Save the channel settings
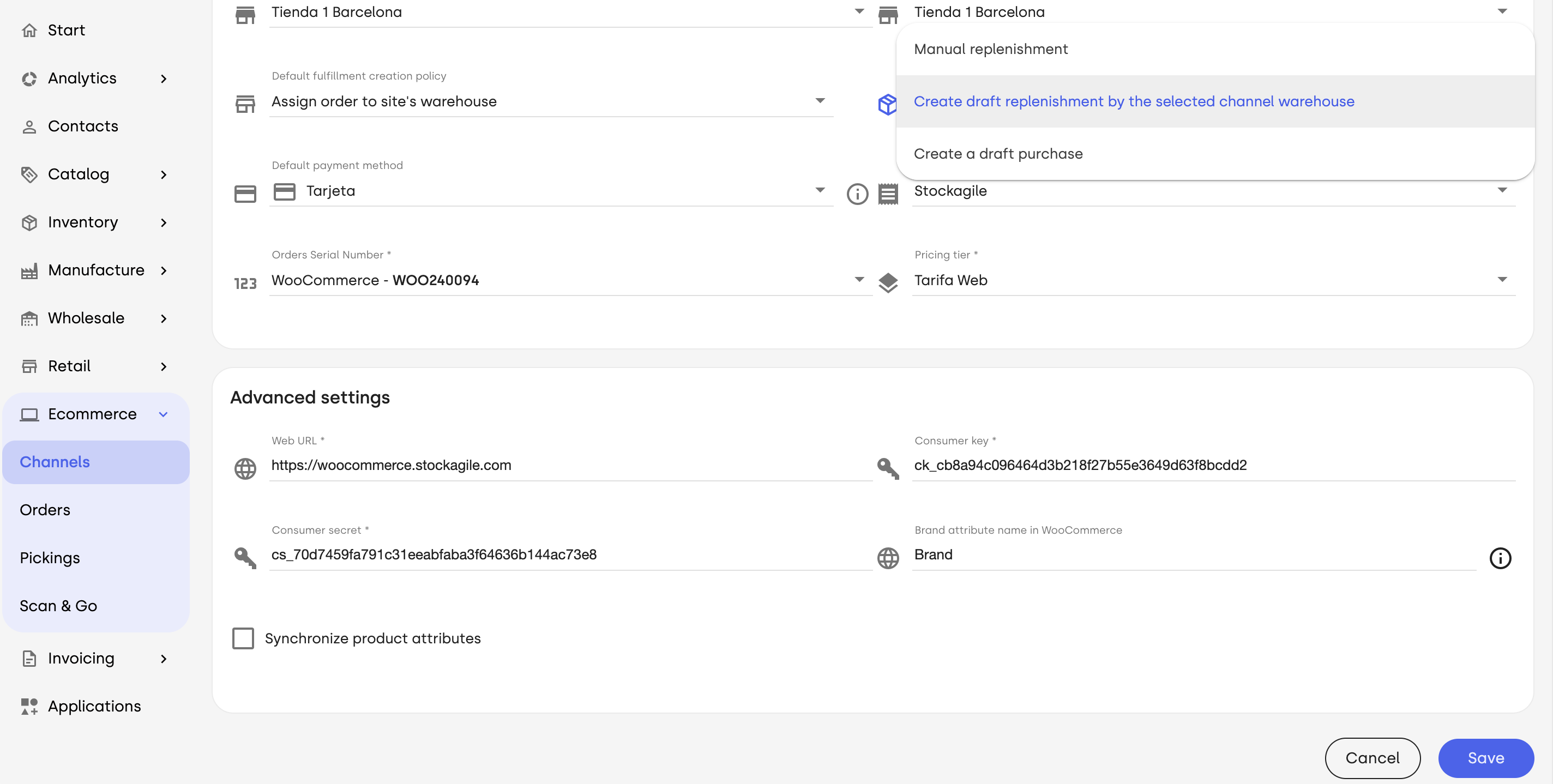The height and width of the screenshot is (784, 1553). point(1485,758)
